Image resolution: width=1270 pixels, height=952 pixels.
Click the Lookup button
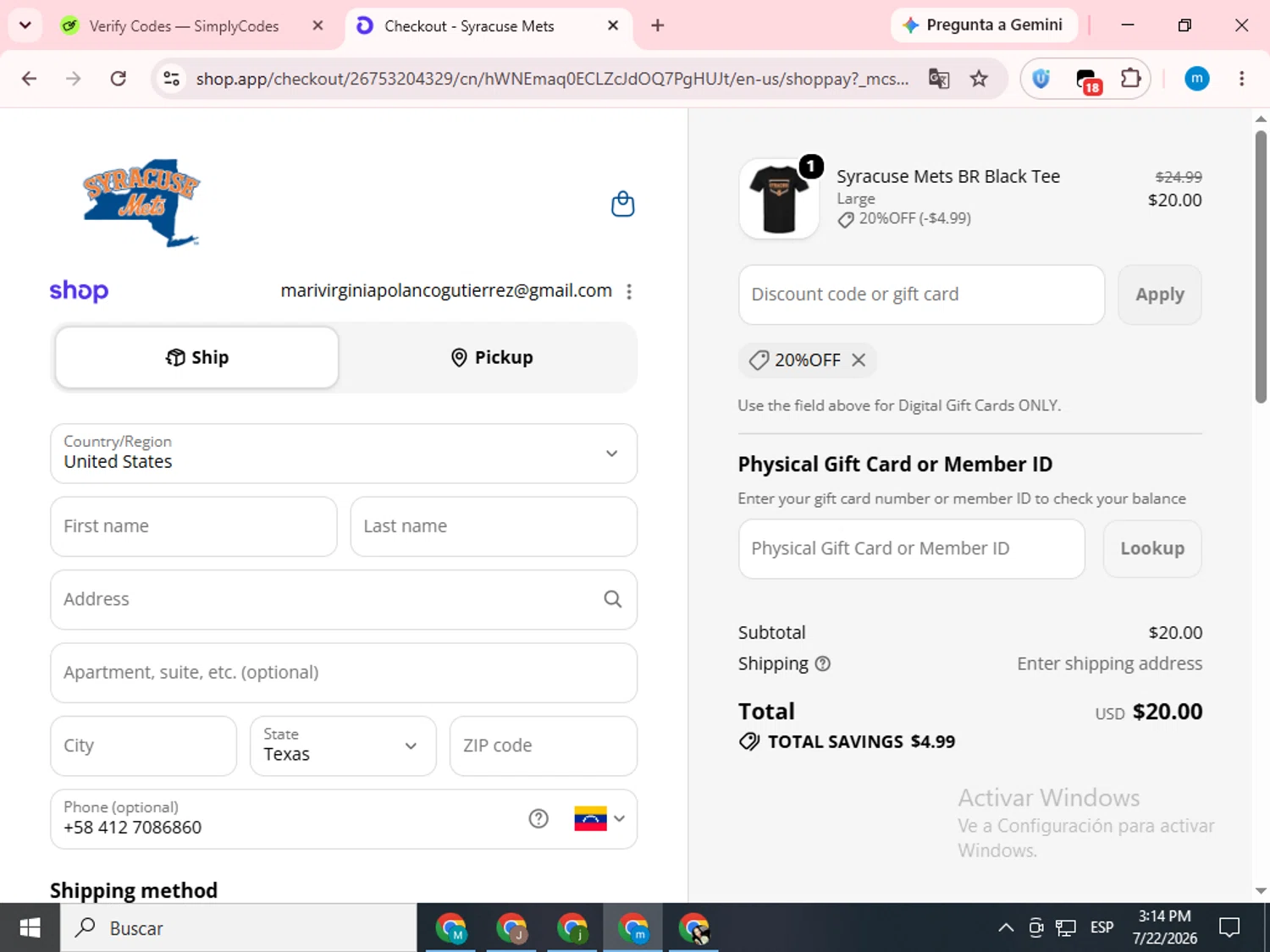pos(1152,548)
